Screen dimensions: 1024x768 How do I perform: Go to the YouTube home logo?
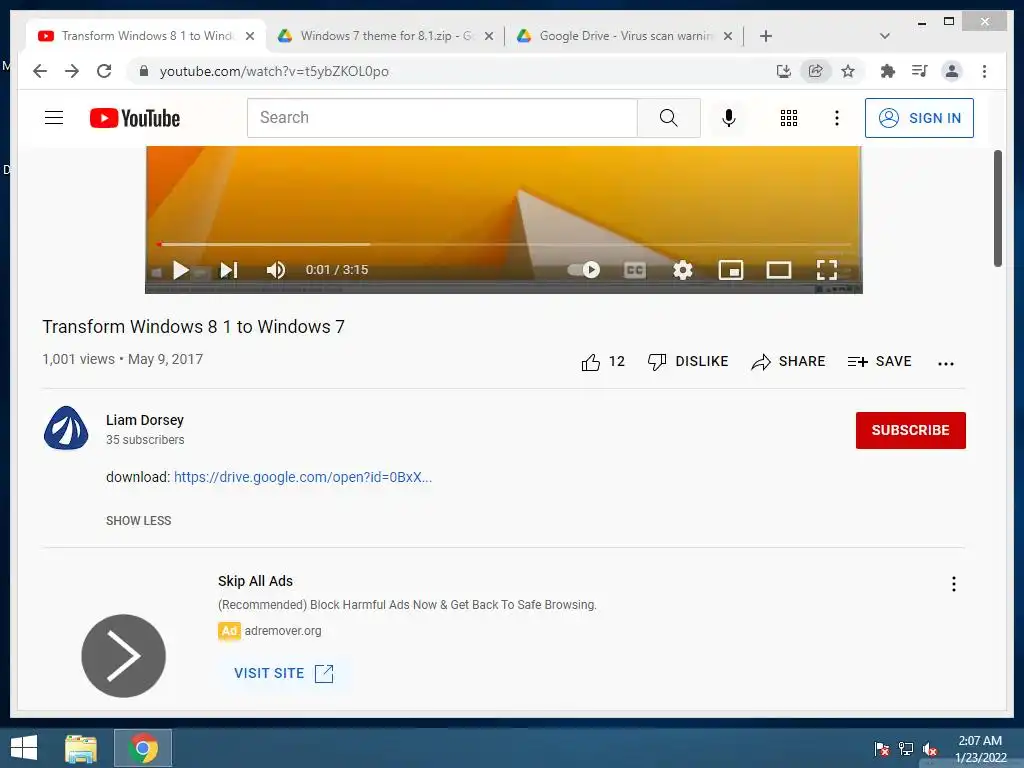coord(135,118)
